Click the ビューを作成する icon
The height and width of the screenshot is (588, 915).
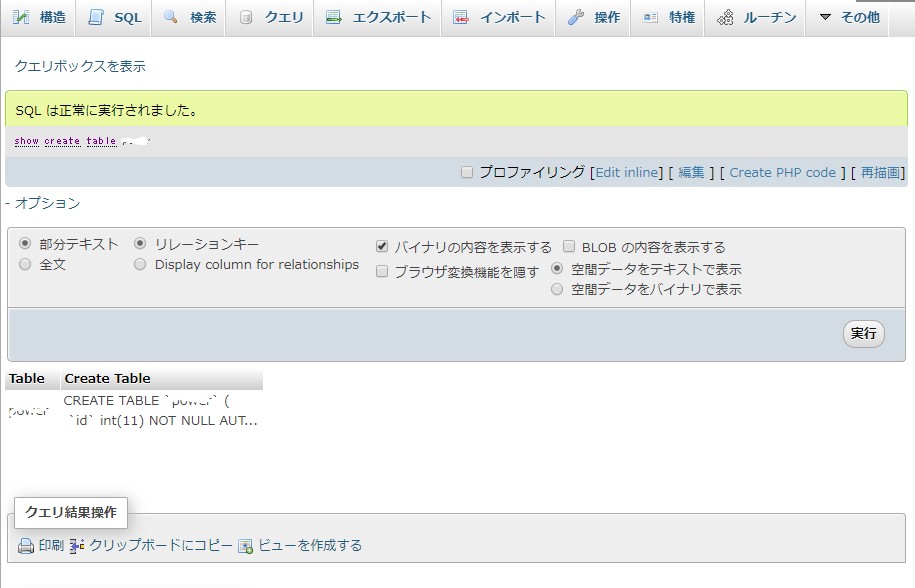click(246, 546)
